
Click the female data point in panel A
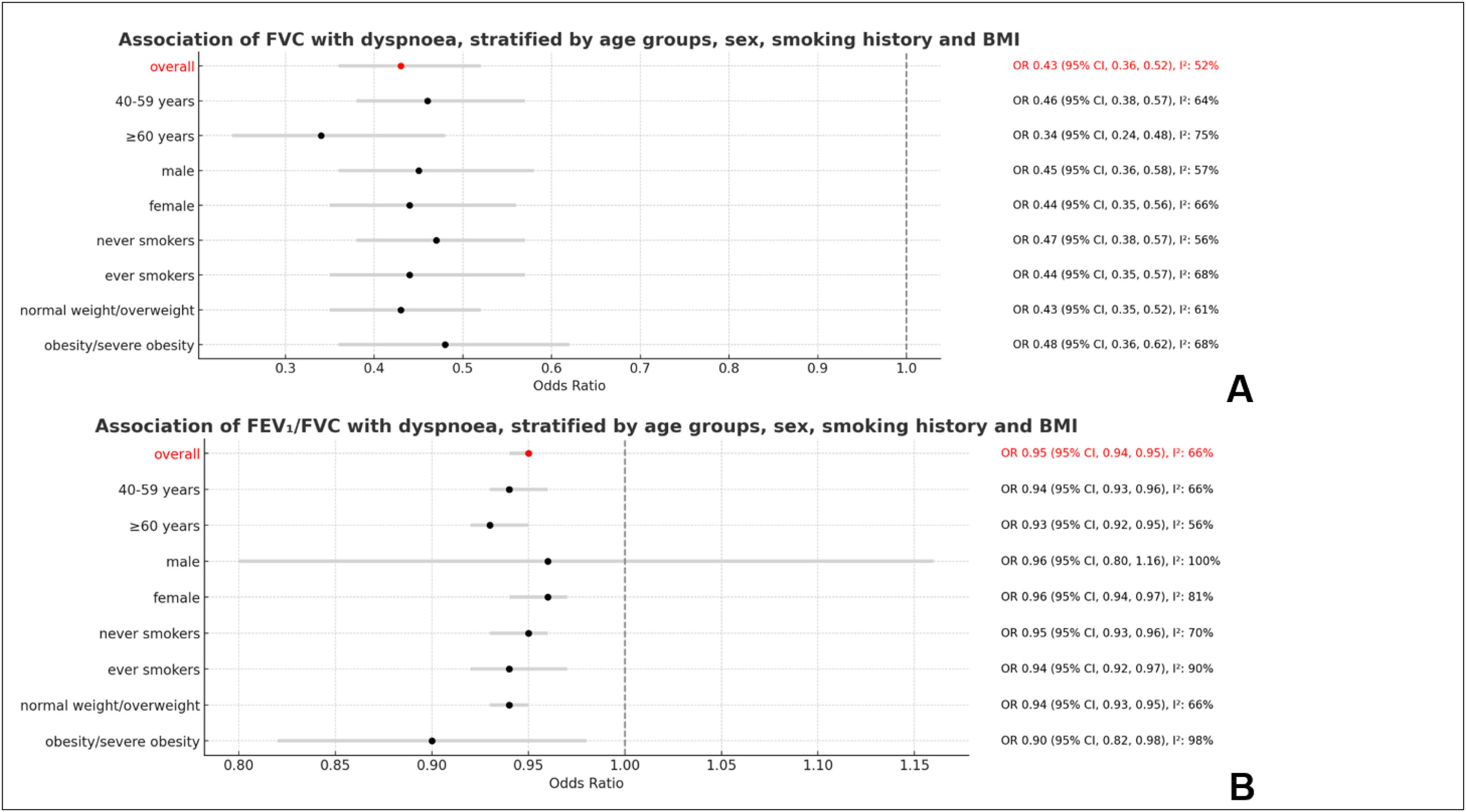[410, 206]
